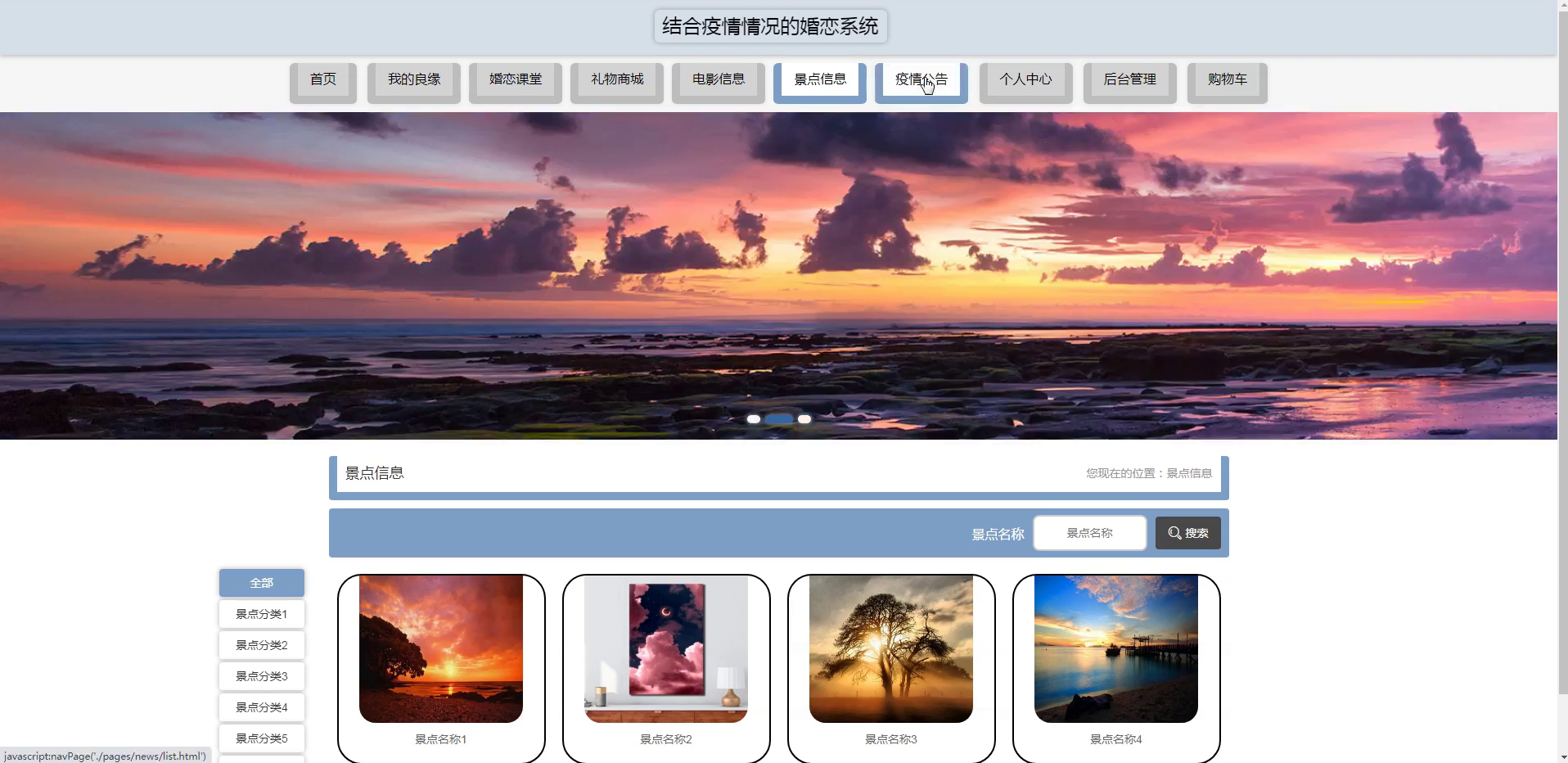Screen dimensions: 1568x763
Task: Open the 景点名称3 tree silhouette thumbnail
Action: point(891,648)
